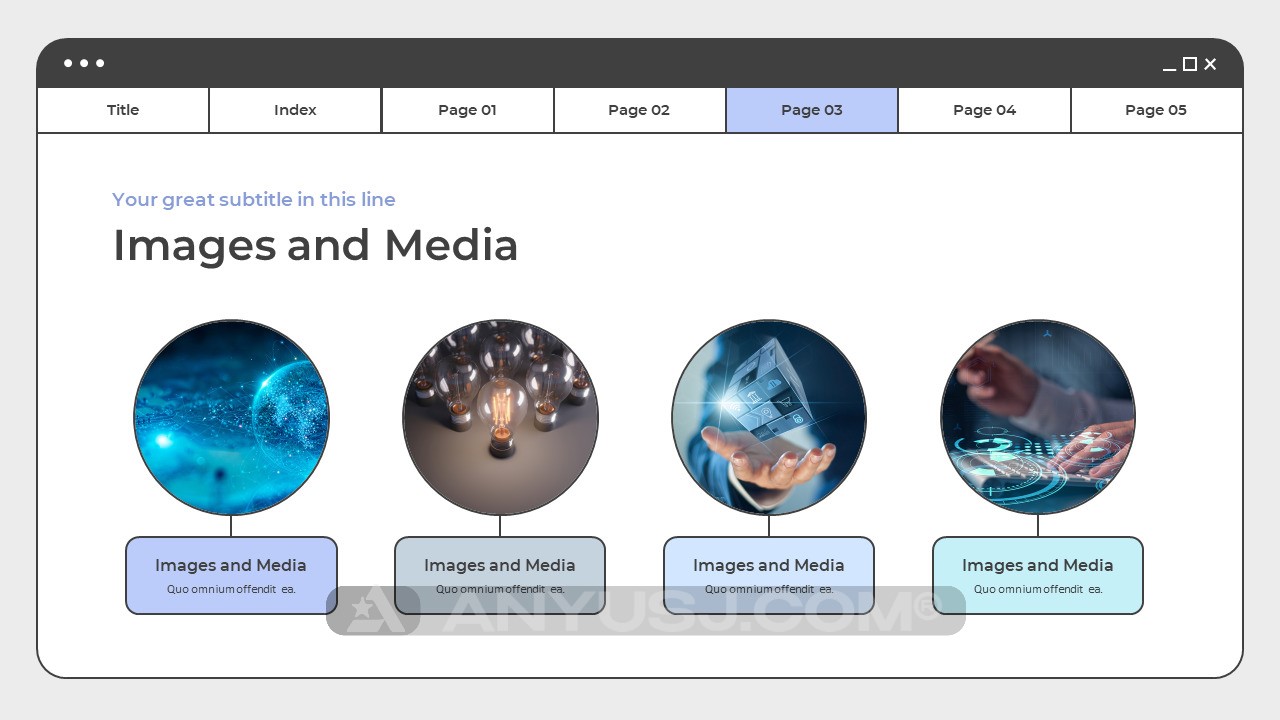Click the minimize icon in the title bar

coord(1169,69)
